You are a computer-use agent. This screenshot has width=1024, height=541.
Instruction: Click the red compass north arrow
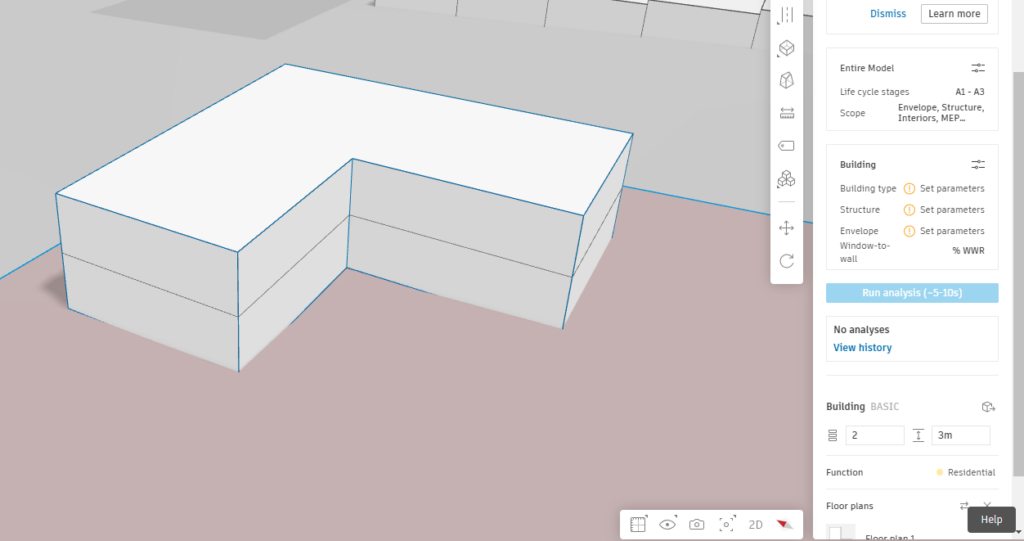pos(784,524)
